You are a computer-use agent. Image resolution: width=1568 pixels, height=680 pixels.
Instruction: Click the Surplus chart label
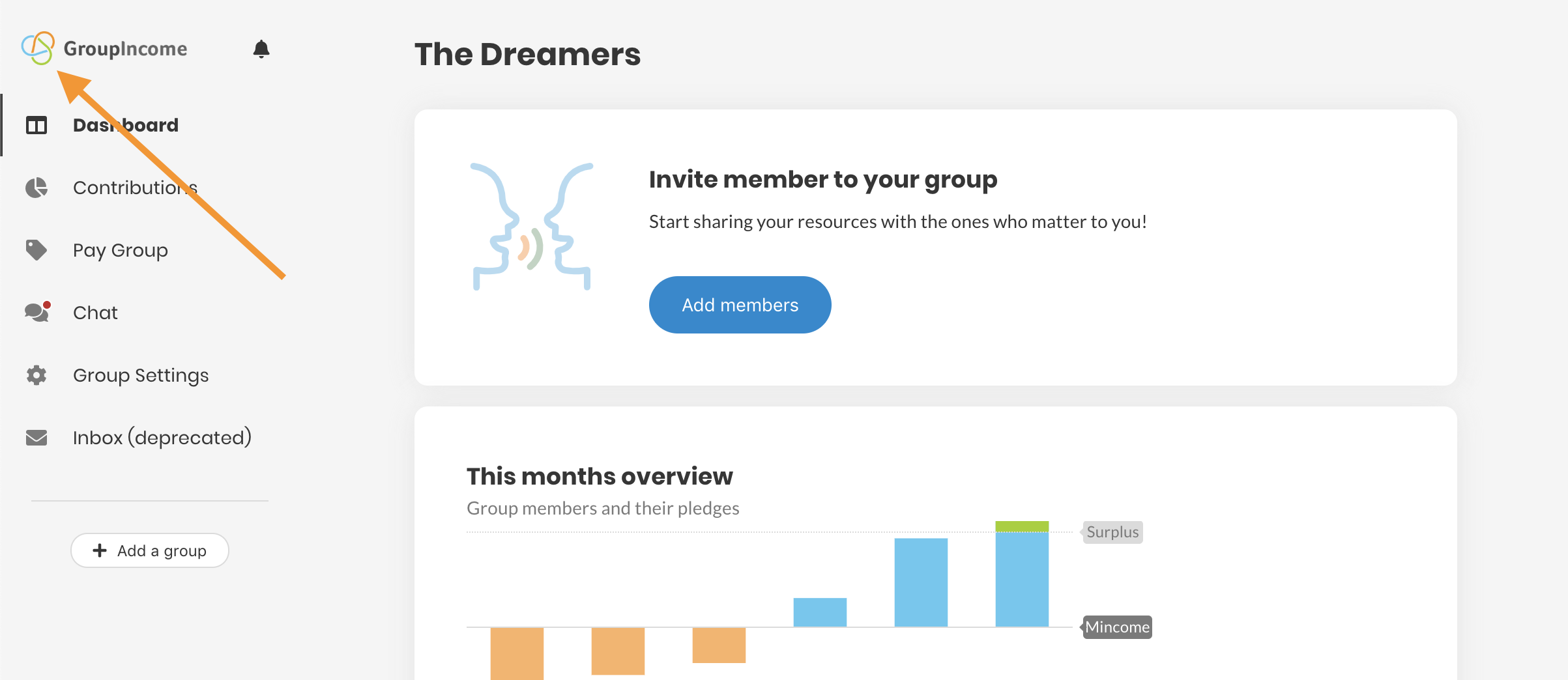pos(1112,532)
